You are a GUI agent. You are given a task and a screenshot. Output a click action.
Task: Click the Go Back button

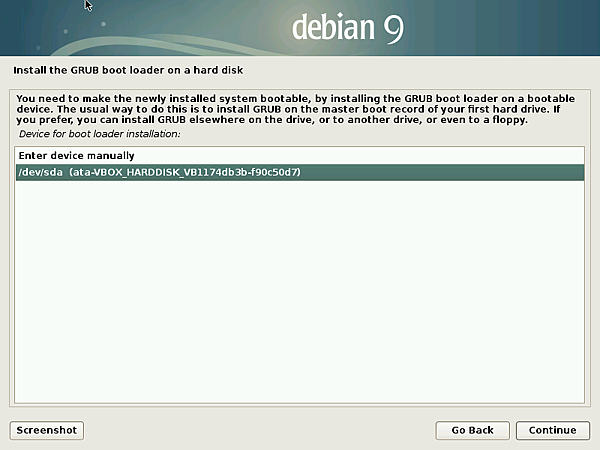472,430
